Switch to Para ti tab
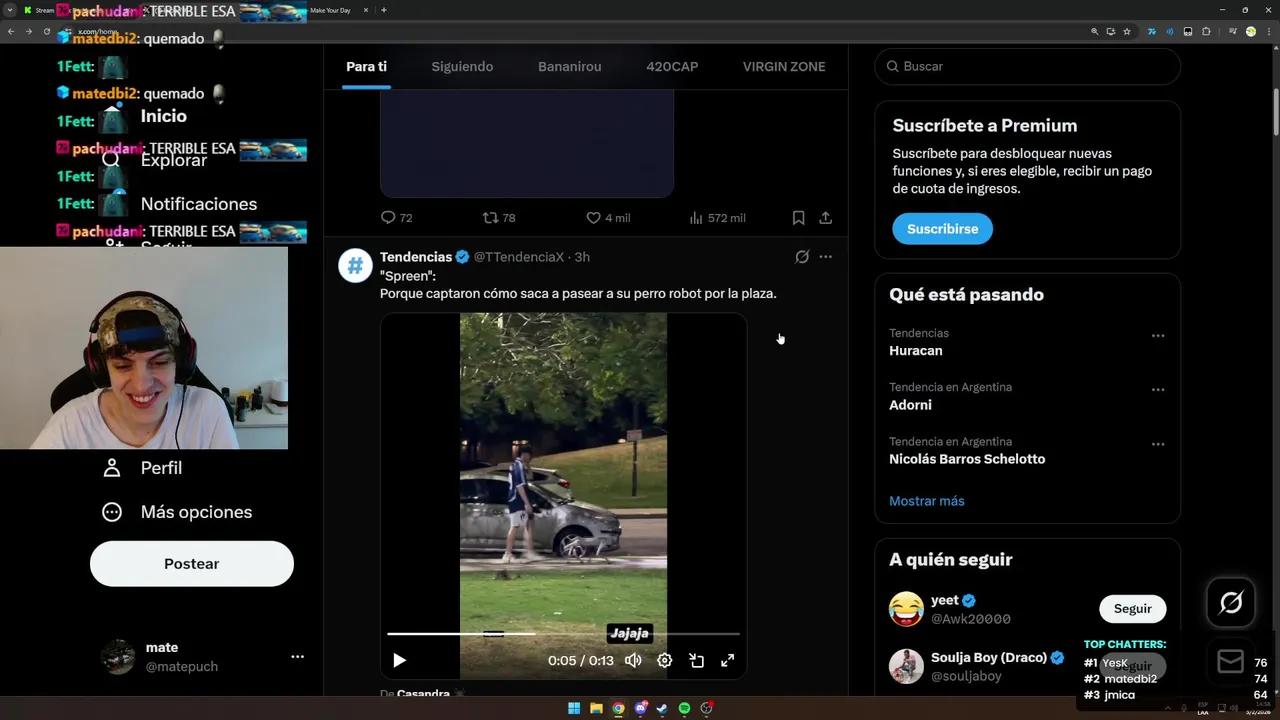This screenshot has height=720, width=1280. [x=366, y=66]
